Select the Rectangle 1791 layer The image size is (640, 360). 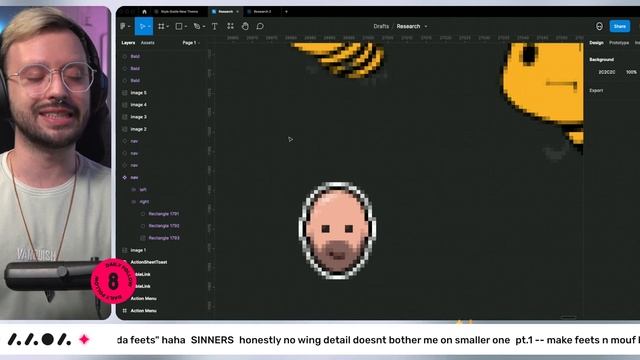pyautogui.click(x=163, y=213)
